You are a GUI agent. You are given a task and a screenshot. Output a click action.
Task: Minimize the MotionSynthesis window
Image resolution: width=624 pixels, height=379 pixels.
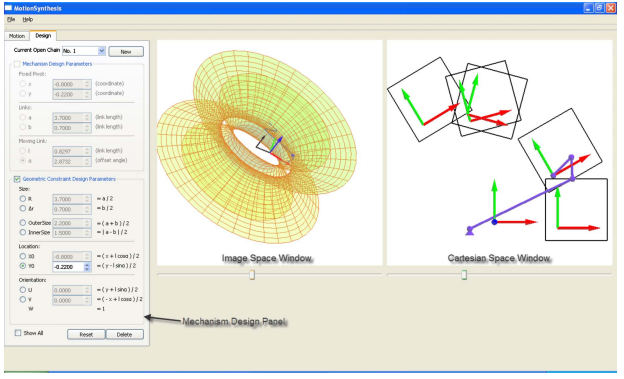click(x=589, y=8)
